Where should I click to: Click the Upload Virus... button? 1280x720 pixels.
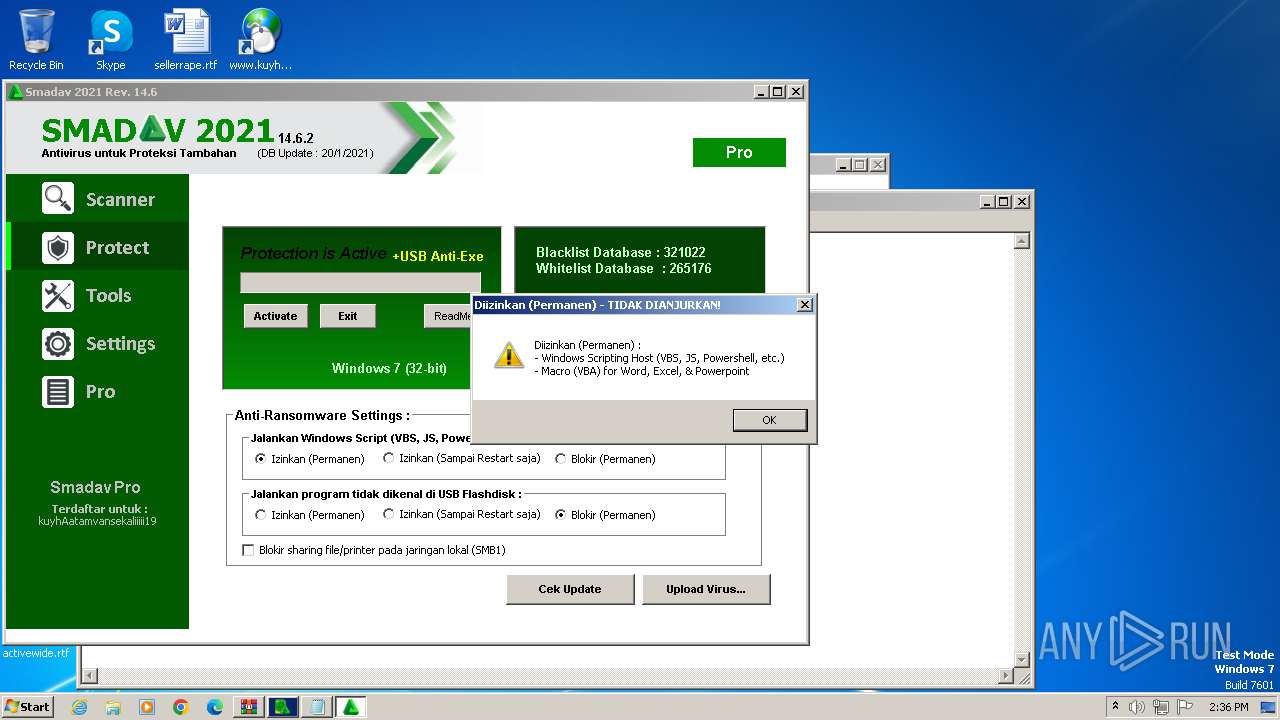[706, 589]
